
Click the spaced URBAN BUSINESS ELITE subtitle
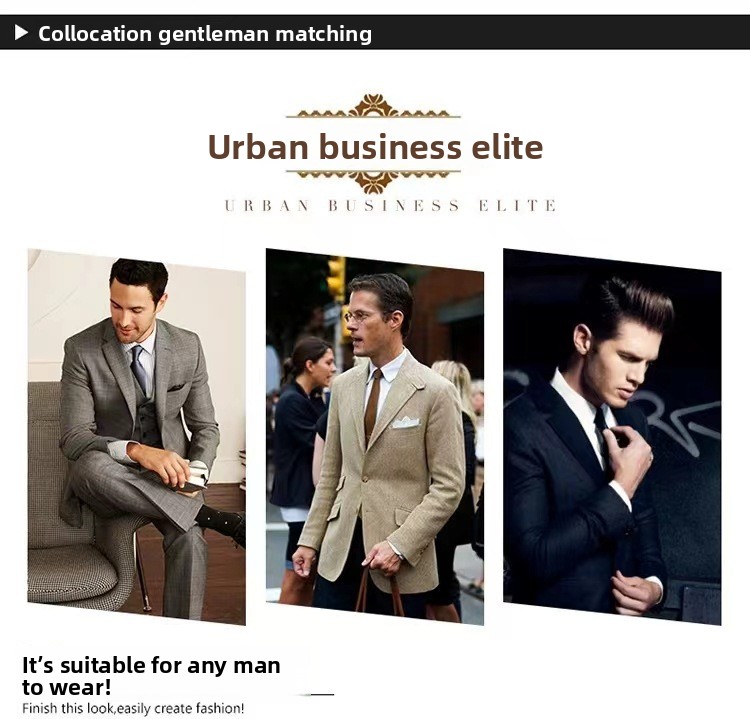(390, 206)
